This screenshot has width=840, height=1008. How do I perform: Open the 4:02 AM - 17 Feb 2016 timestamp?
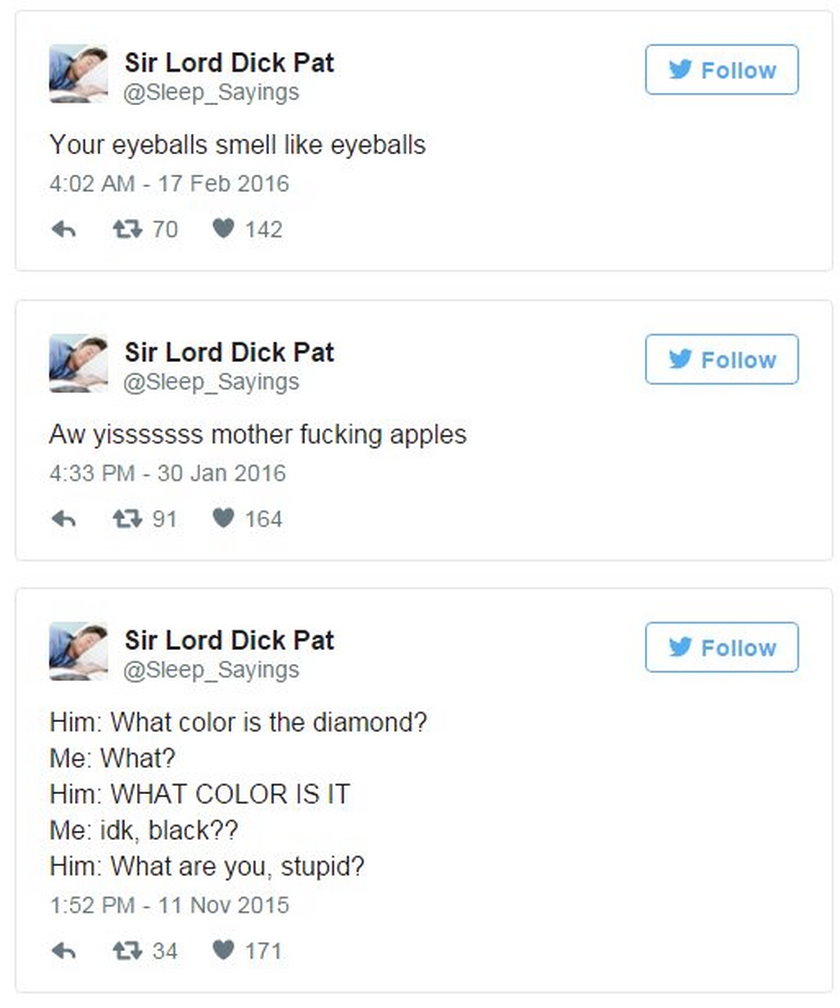169,183
